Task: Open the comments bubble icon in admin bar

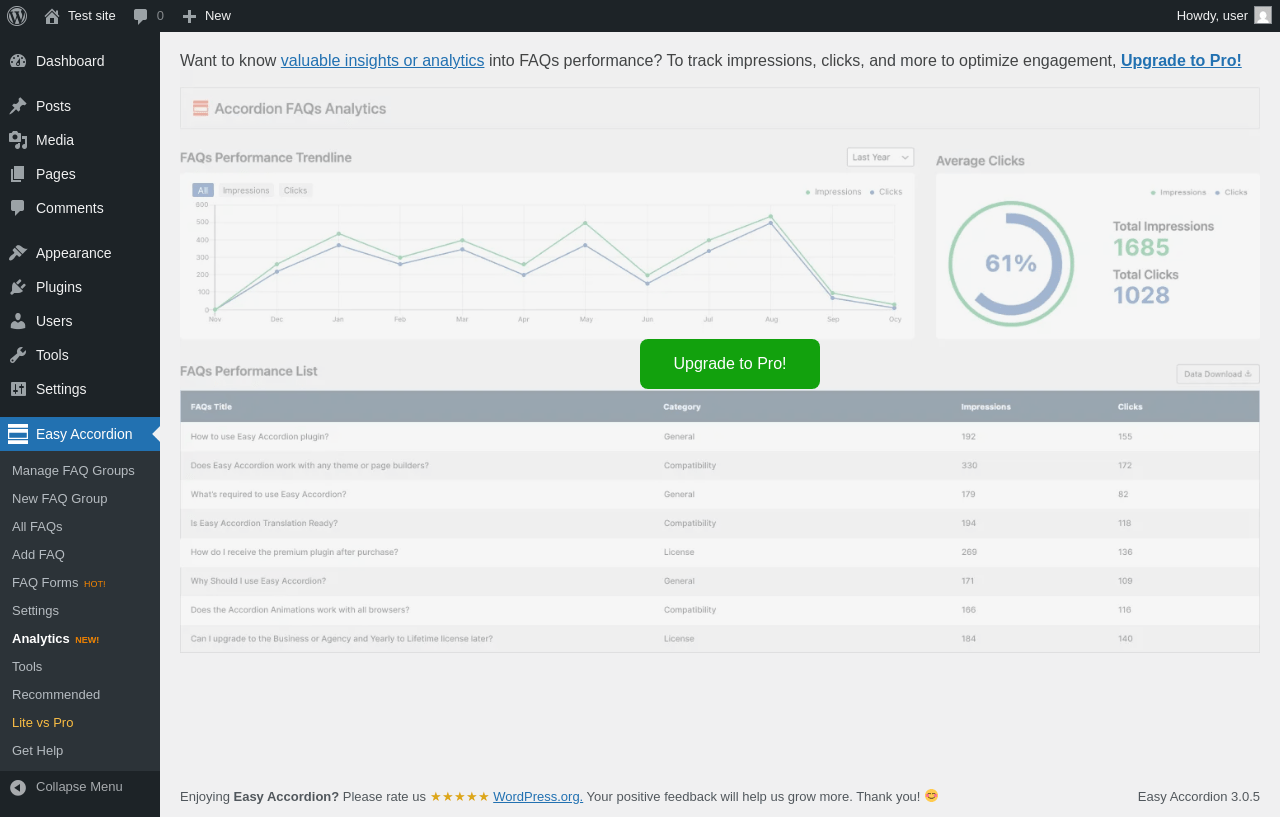Action: [x=141, y=16]
